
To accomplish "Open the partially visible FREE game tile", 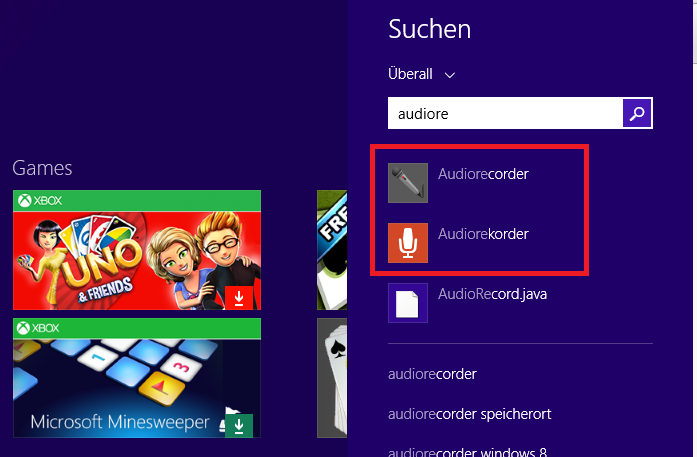I will click(x=332, y=250).
